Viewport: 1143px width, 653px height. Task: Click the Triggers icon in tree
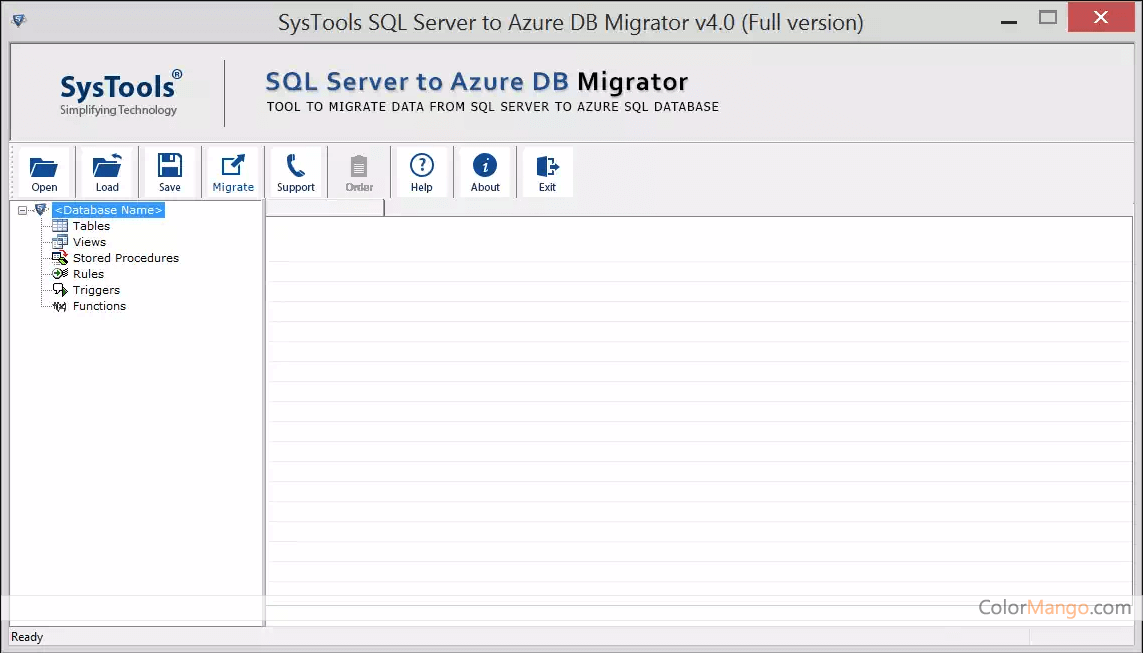[x=60, y=290]
